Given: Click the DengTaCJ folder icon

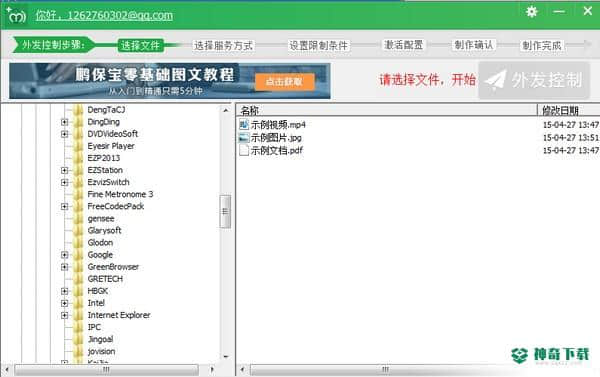Looking at the screenshot, I should [x=78, y=110].
